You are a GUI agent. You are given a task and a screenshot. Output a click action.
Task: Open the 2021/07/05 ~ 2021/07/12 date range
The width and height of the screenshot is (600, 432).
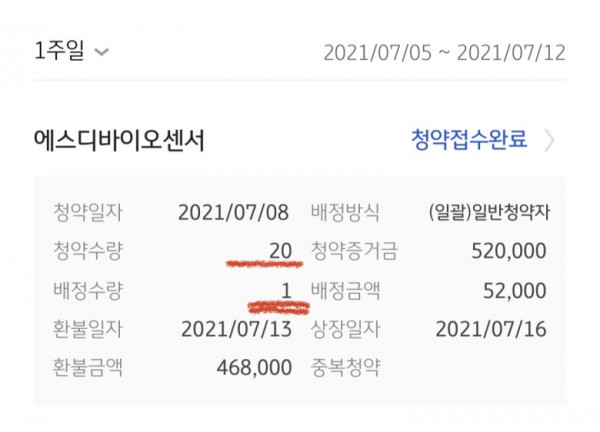pos(444,53)
